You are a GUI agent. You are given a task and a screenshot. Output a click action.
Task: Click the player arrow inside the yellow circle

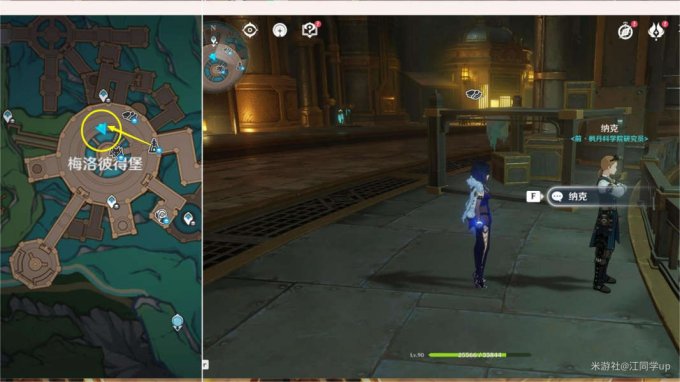click(x=101, y=128)
